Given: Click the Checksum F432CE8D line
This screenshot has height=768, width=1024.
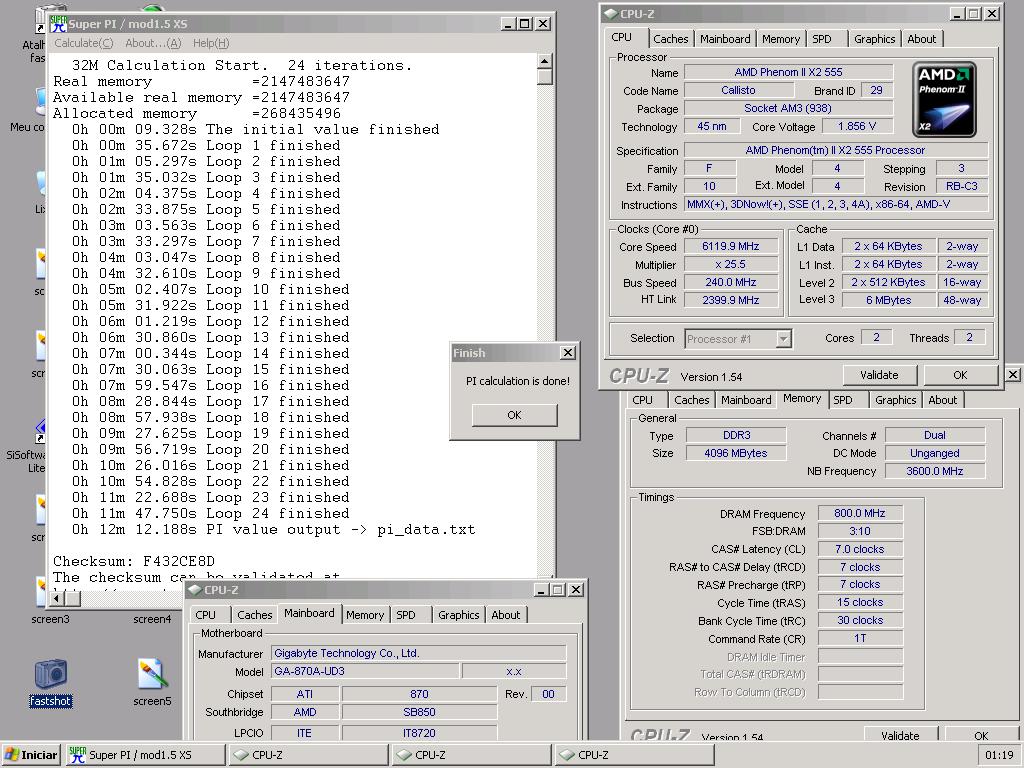Looking at the screenshot, I should (134, 561).
